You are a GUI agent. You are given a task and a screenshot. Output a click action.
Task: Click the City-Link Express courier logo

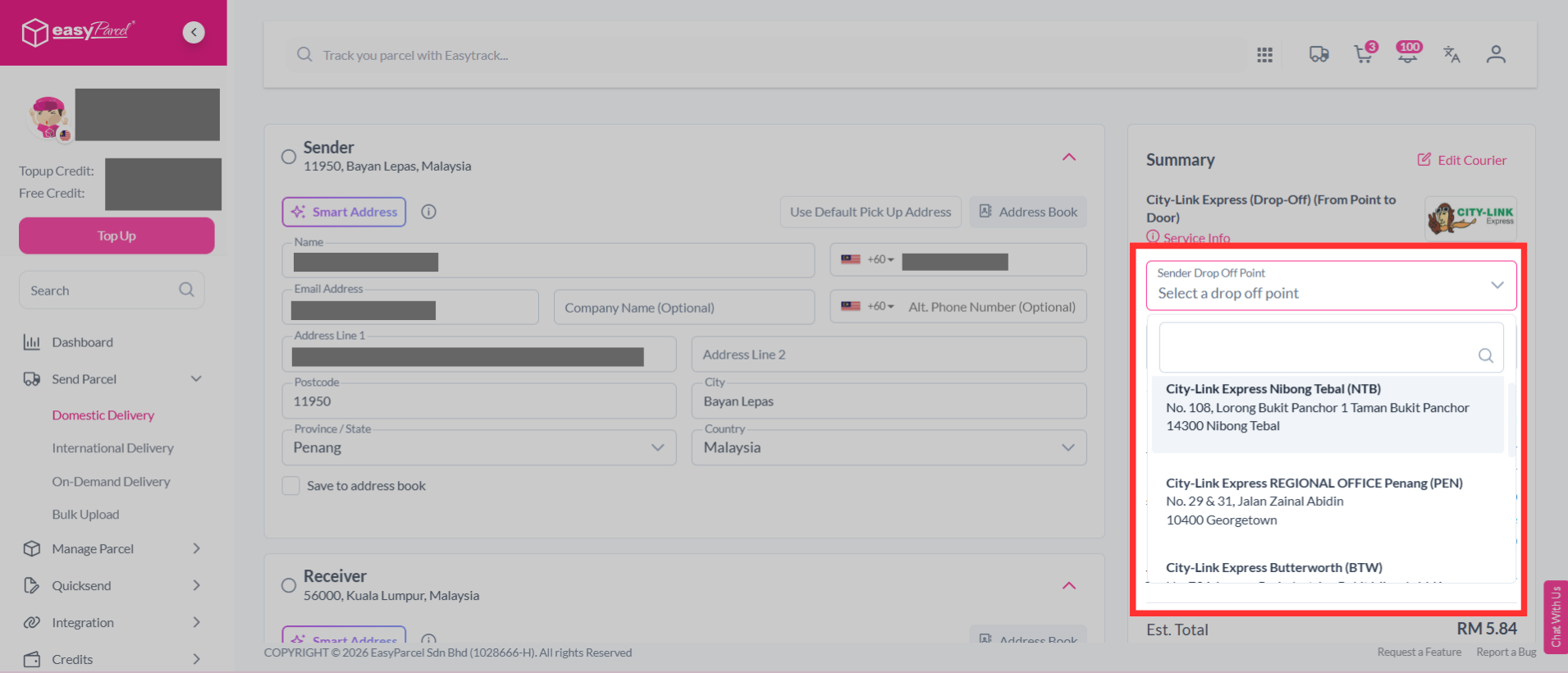click(1470, 217)
